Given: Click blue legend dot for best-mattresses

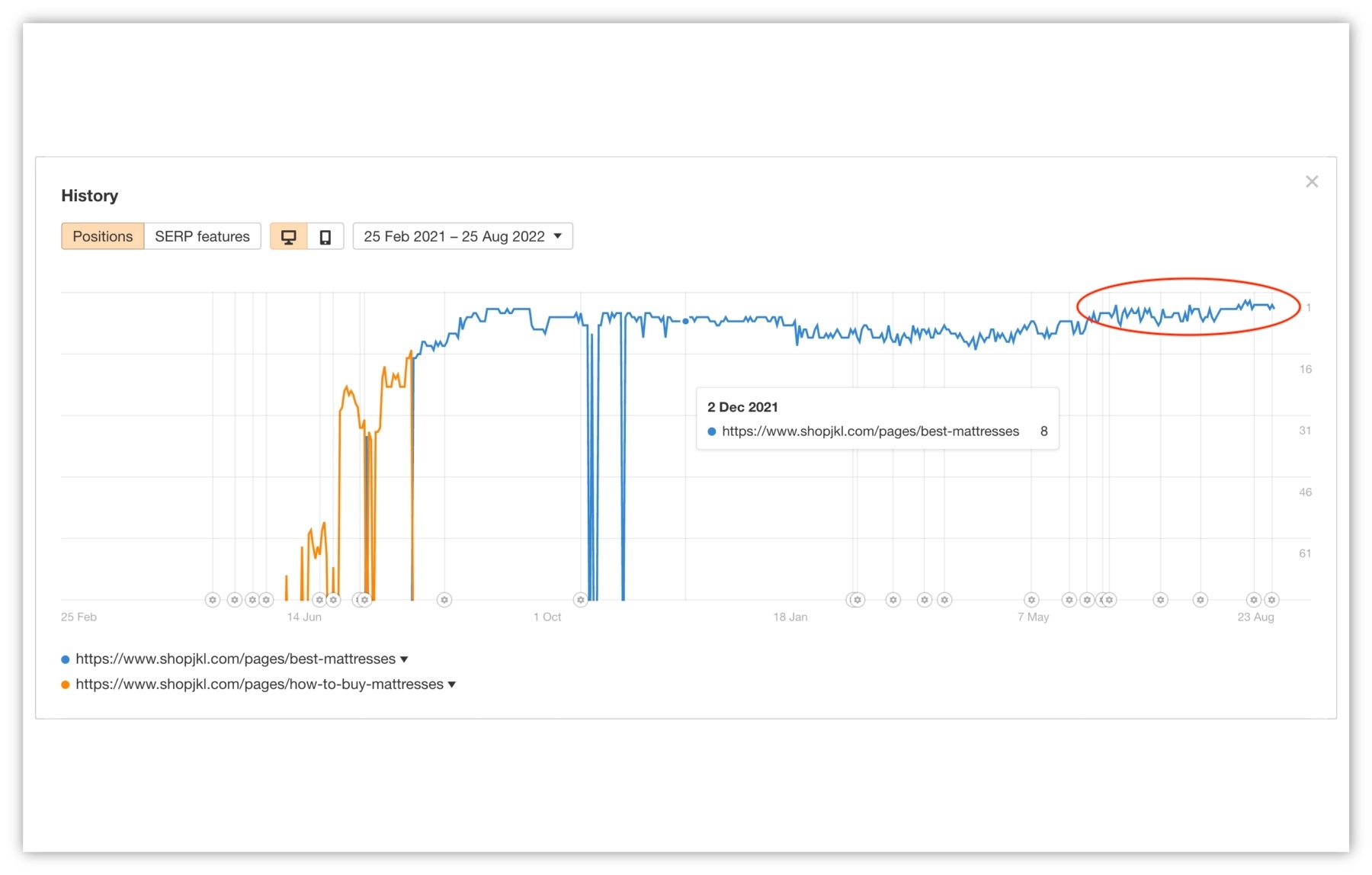Looking at the screenshot, I should 66,659.
